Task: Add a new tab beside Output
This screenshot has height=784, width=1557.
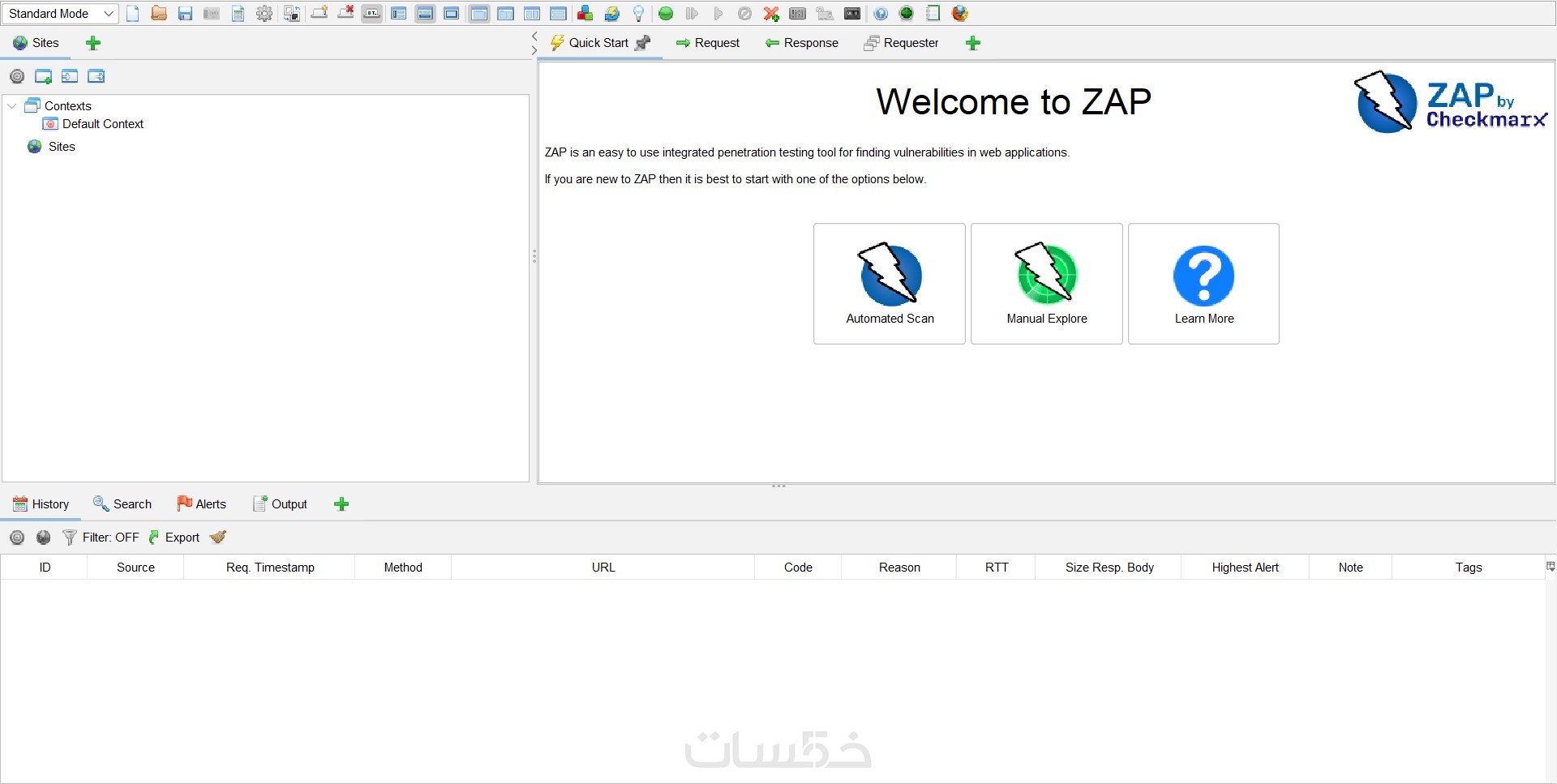Action: click(341, 504)
